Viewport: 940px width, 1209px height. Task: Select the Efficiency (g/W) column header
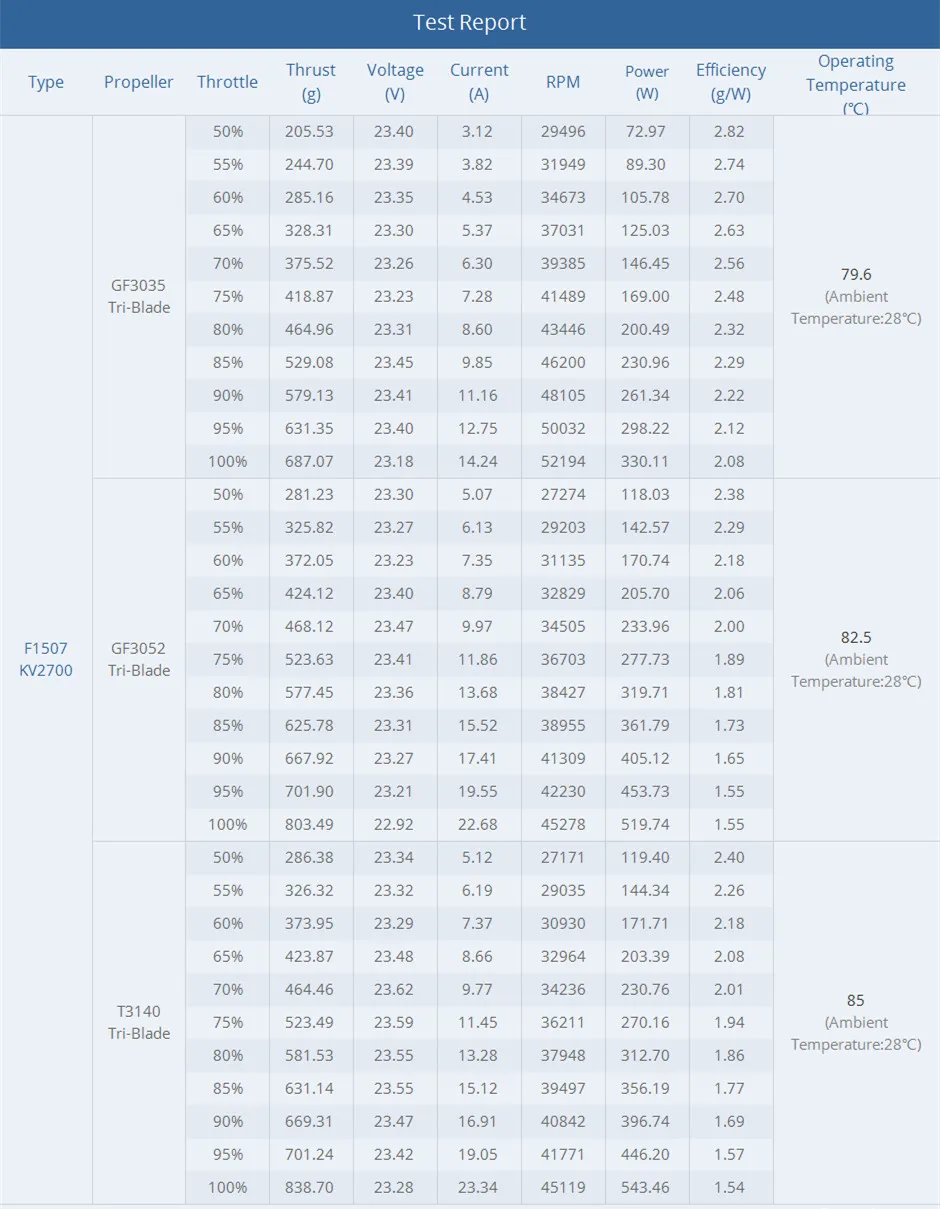(x=731, y=82)
